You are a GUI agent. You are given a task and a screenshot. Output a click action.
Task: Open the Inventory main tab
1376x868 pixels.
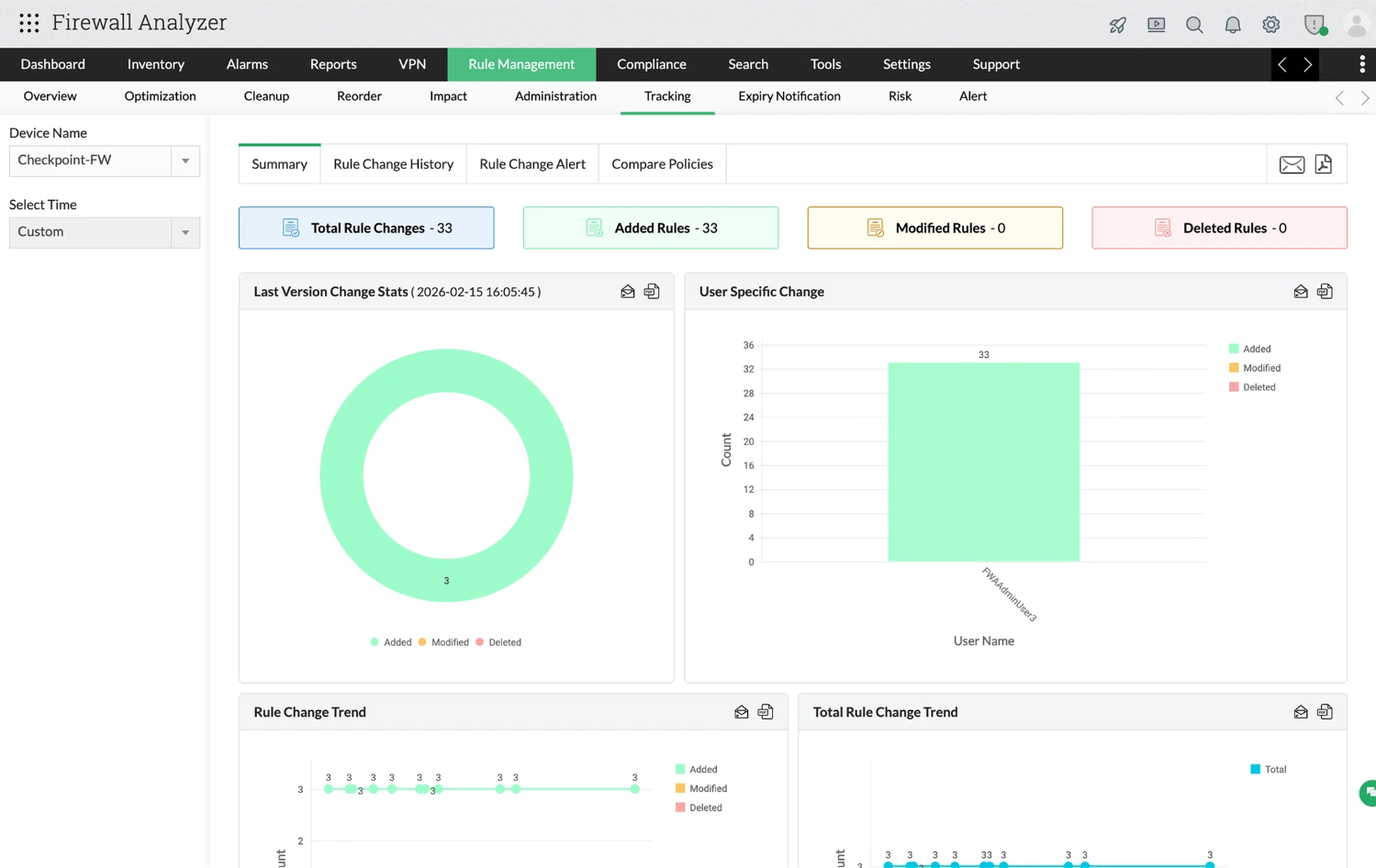(x=156, y=64)
